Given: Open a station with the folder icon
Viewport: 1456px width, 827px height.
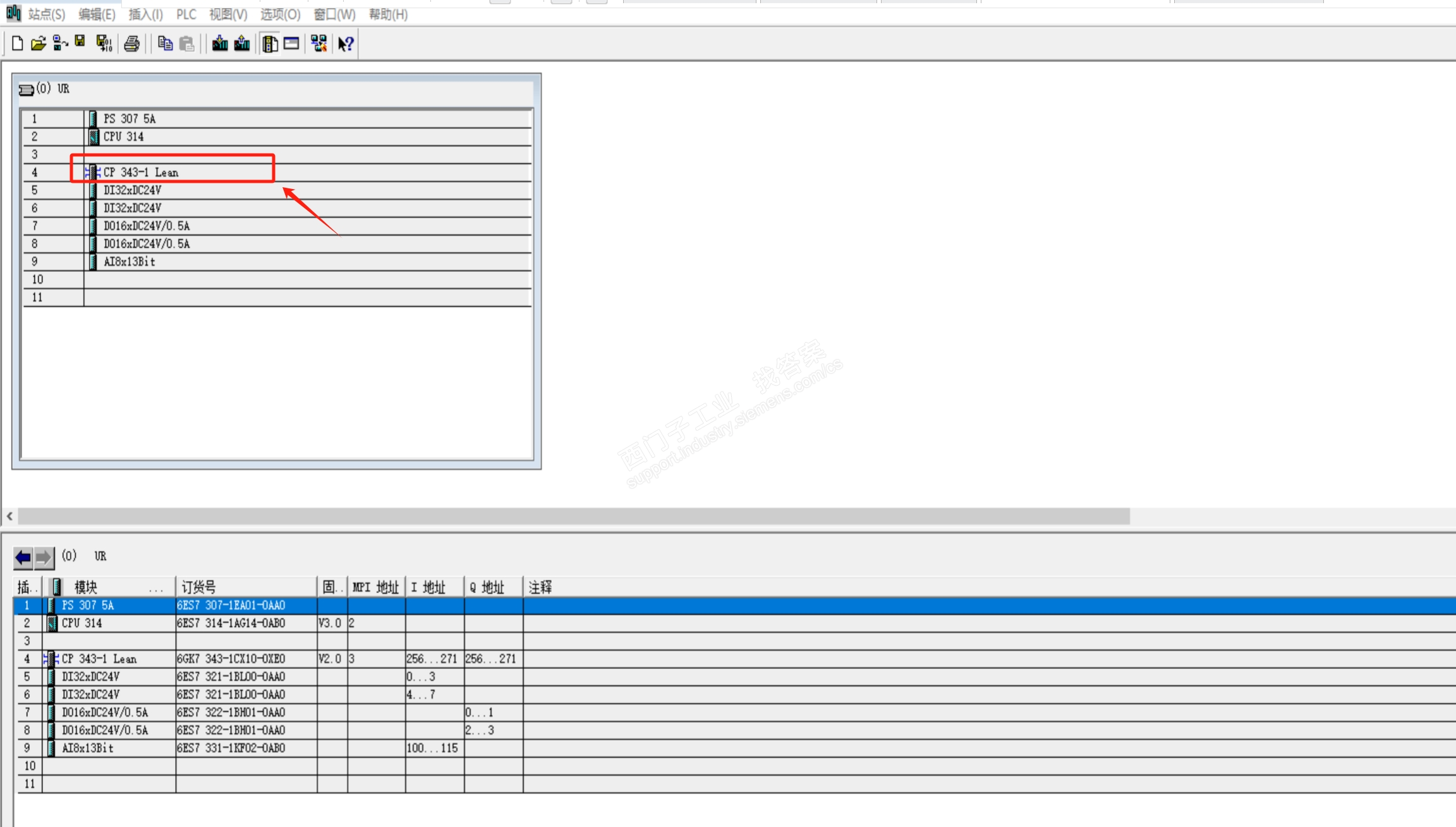Looking at the screenshot, I should [39, 44].
